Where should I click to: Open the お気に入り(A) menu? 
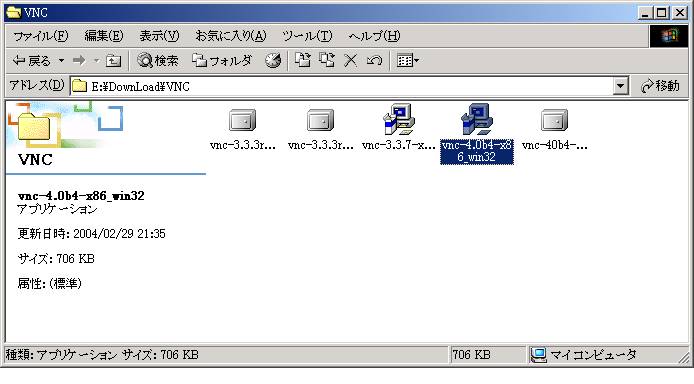[231, 36]
